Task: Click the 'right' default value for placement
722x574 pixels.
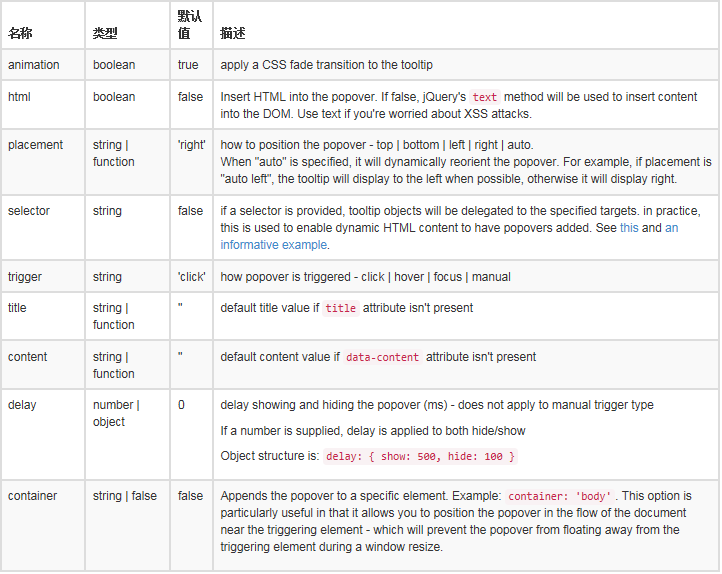Action: (192, 145)
